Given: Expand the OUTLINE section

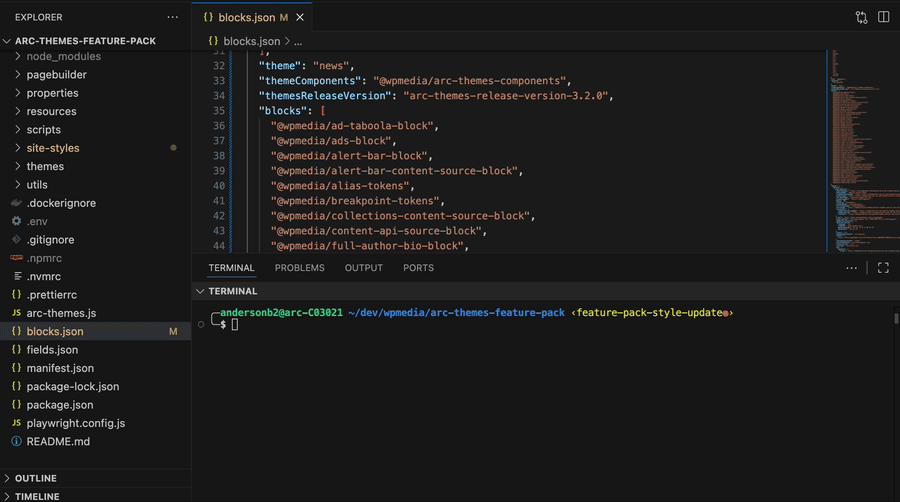Looking at the screenshot, I should [x=7, y=478].
